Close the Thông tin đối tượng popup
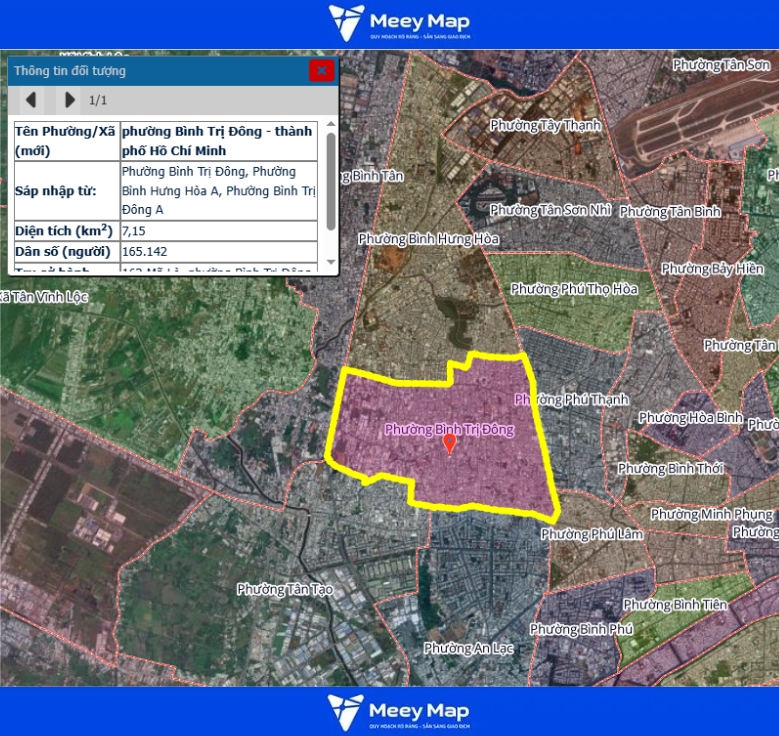Image resolution: width=779 pixels, height=736 pixels. coord(320,70)
